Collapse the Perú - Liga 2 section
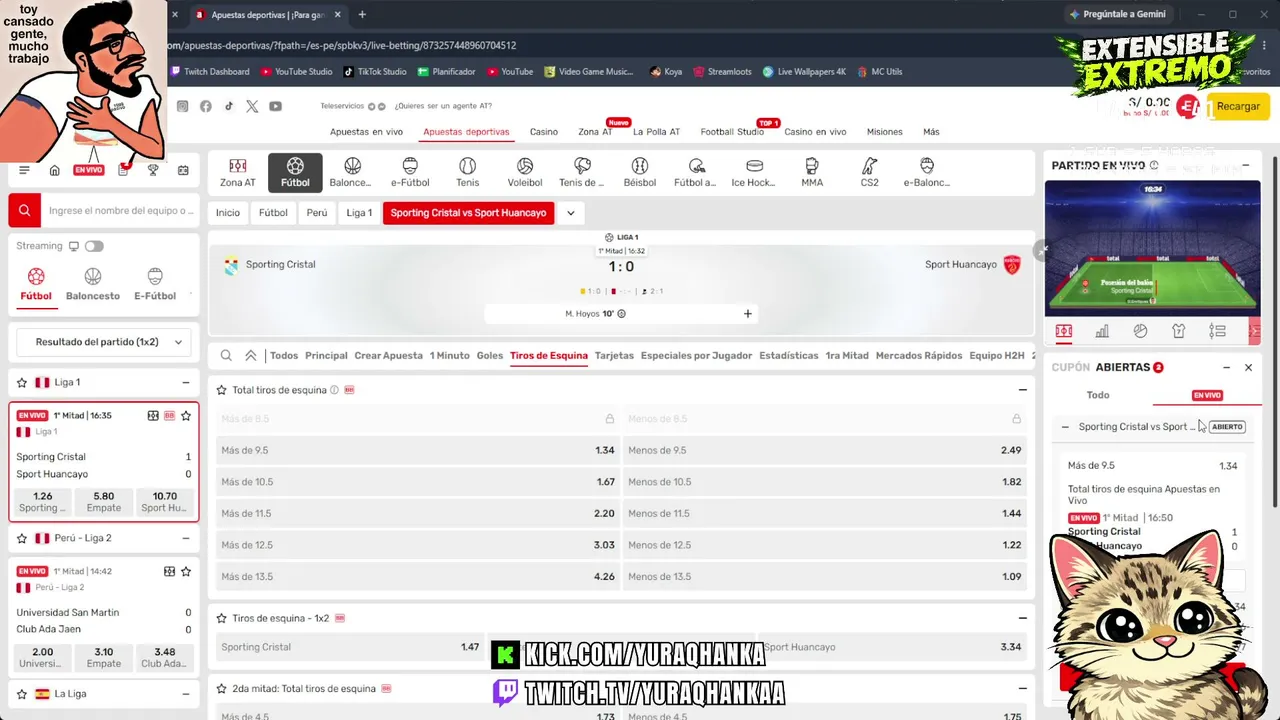Image resolution: width=1280 pixels, height=720 pixels. pyautogui.click(x=186, y=538)
